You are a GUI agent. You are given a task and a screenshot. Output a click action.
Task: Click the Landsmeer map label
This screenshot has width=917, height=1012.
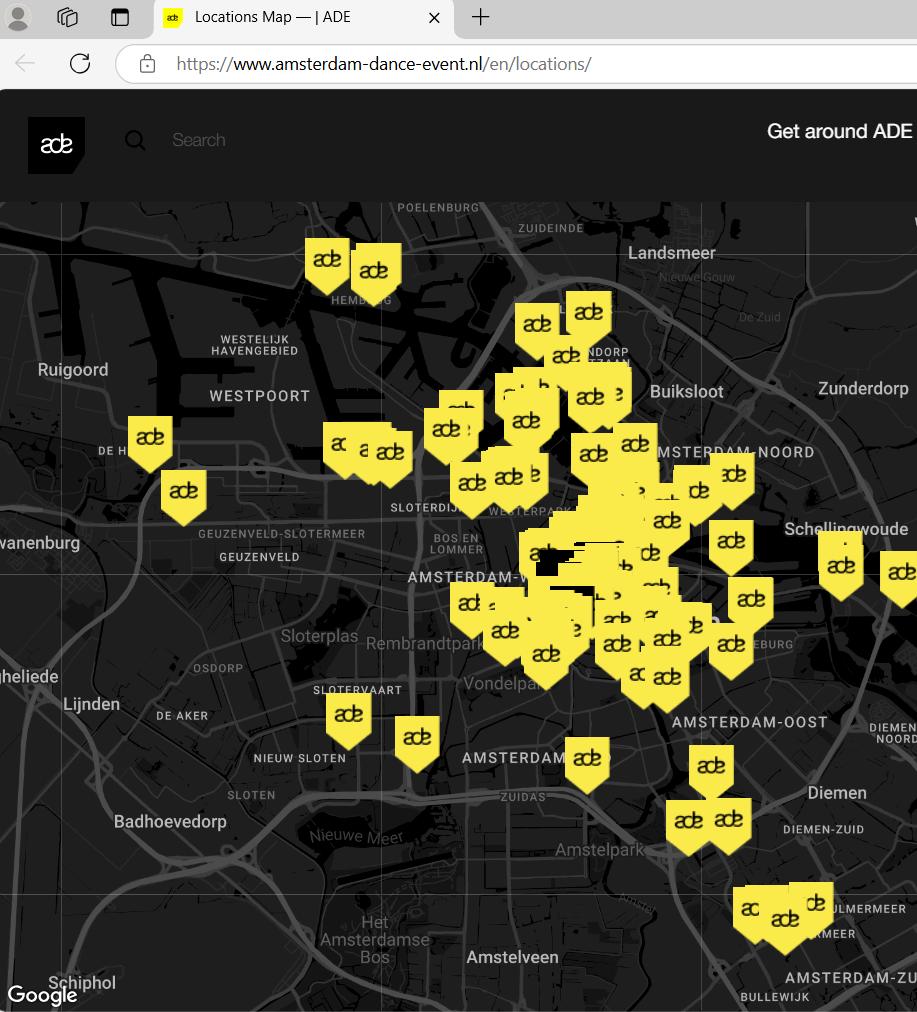(672, 253)
